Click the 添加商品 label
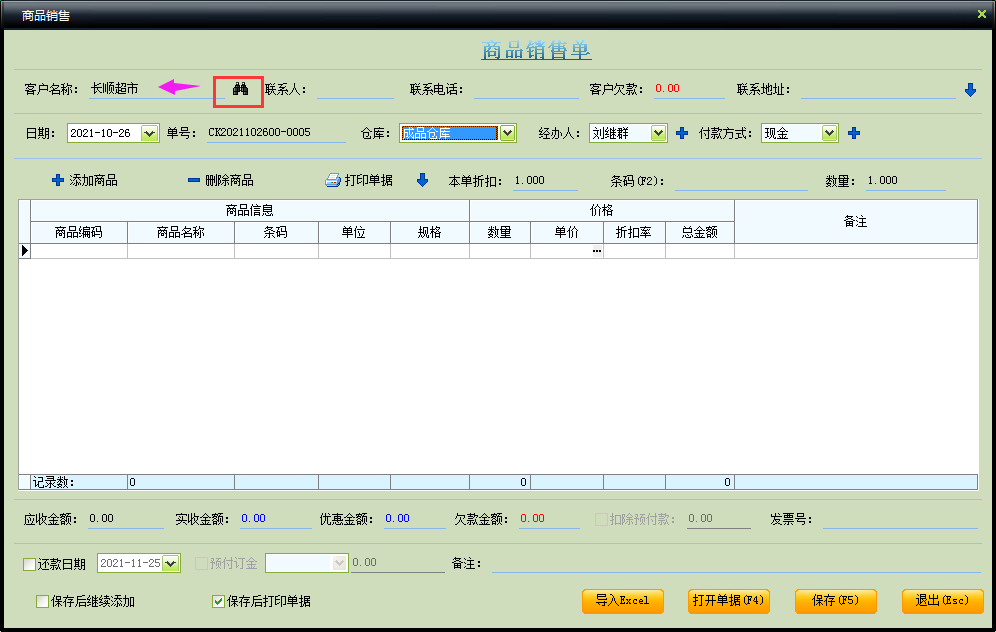Image resolution: width=996 pixels, height=632 pixels. (x=93, y=180)
